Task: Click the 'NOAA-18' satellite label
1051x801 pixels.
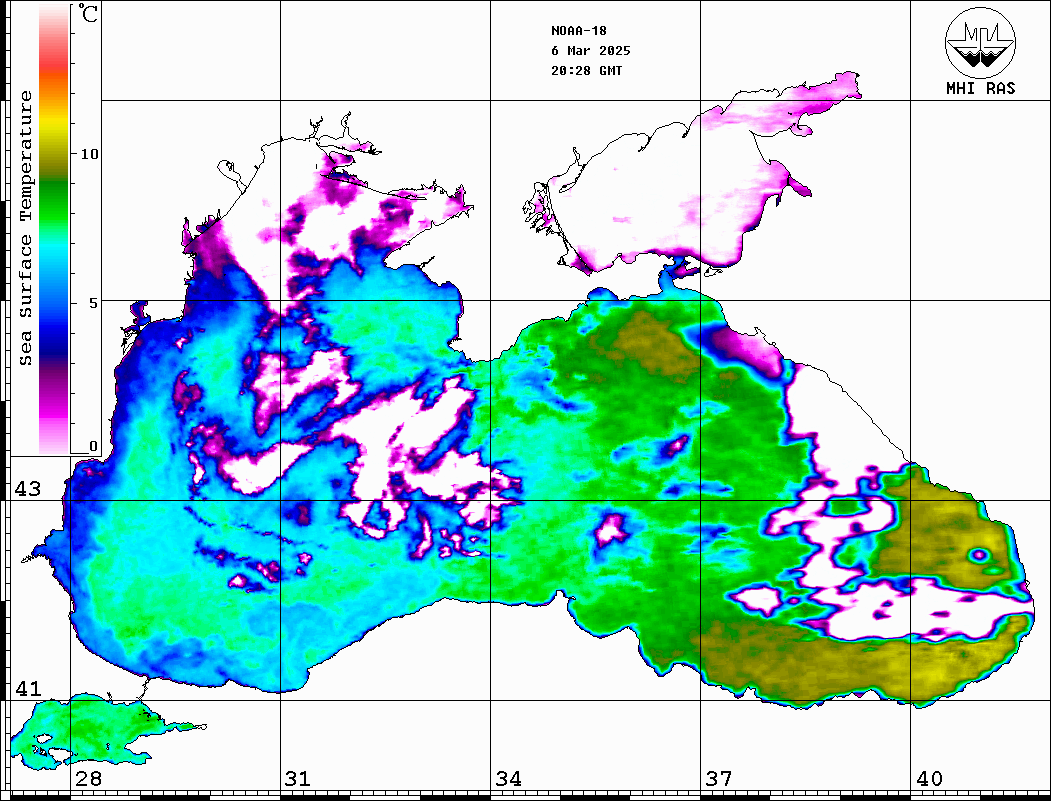Action: tap(578, 31)
